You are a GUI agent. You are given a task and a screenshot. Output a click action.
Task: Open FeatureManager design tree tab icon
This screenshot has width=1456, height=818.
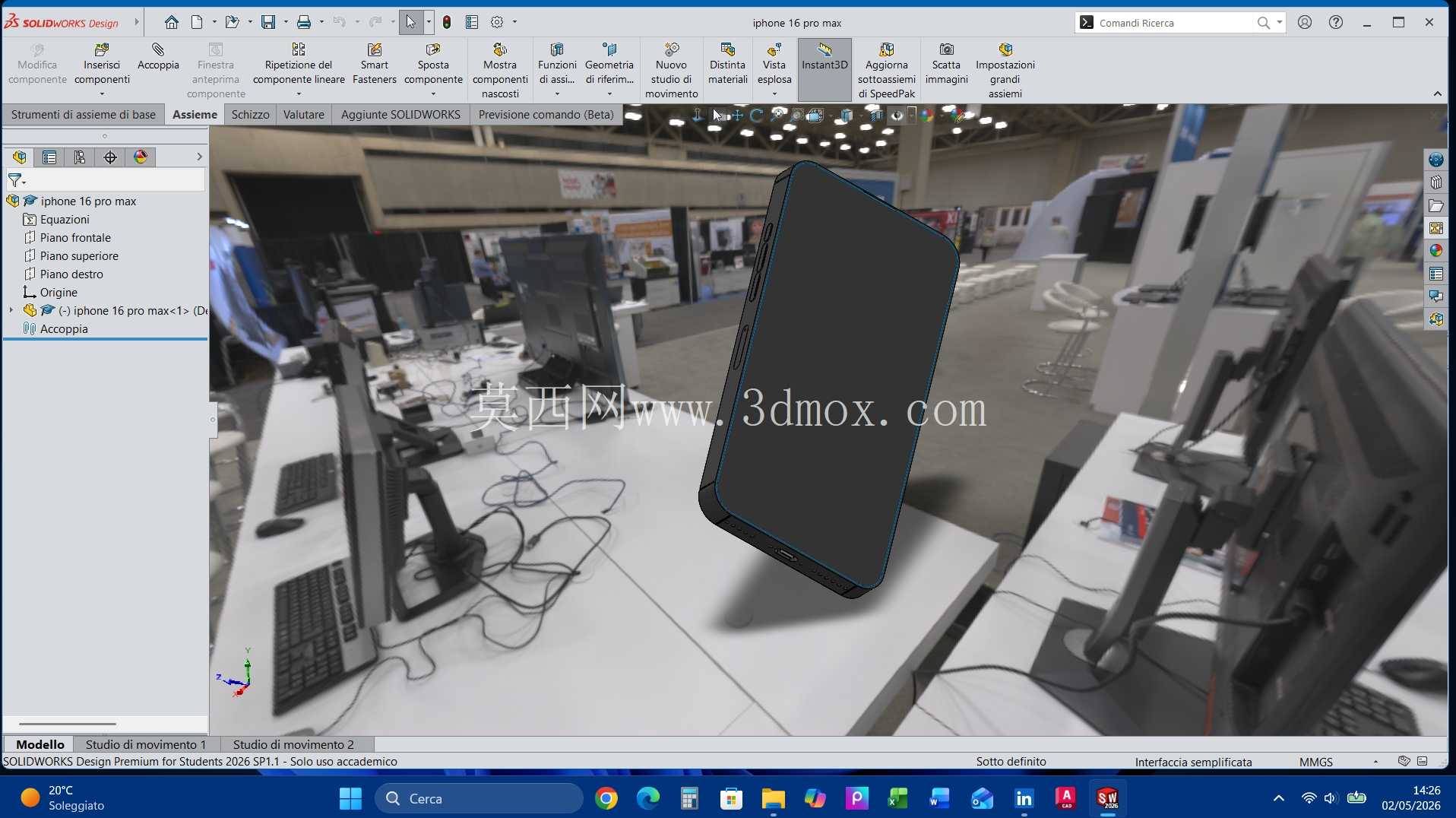(20, 157)
